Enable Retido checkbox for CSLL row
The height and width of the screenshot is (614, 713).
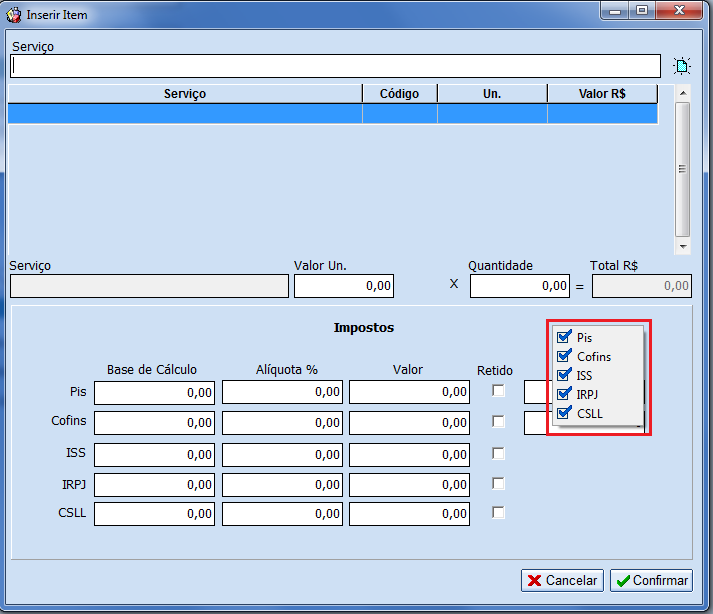[498, 513]
